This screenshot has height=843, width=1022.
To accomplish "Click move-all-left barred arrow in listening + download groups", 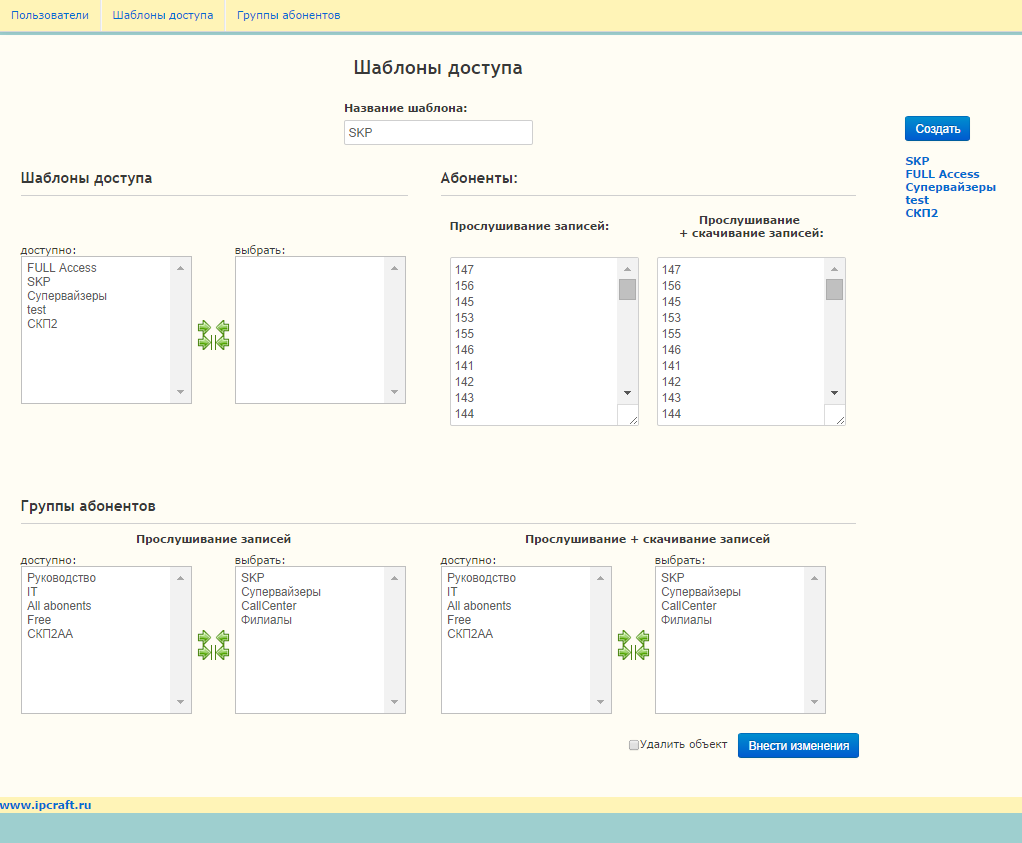I will pyautogui.click(x=642, y=653).
